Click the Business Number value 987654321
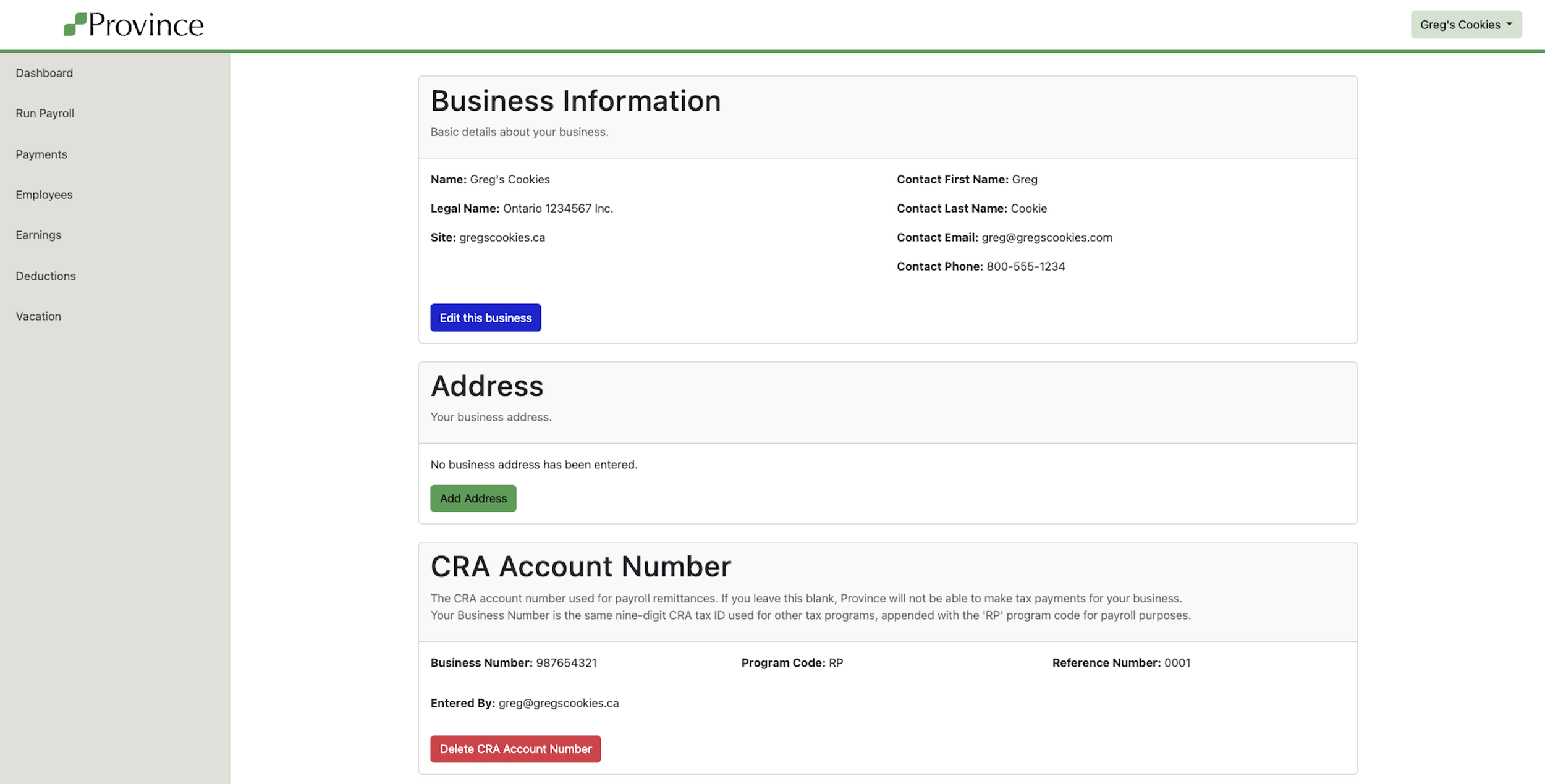 pos(566,663)
